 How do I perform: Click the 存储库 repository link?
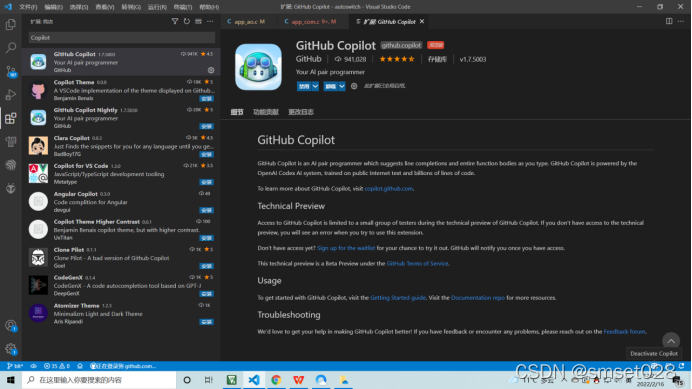pos(437,59)
